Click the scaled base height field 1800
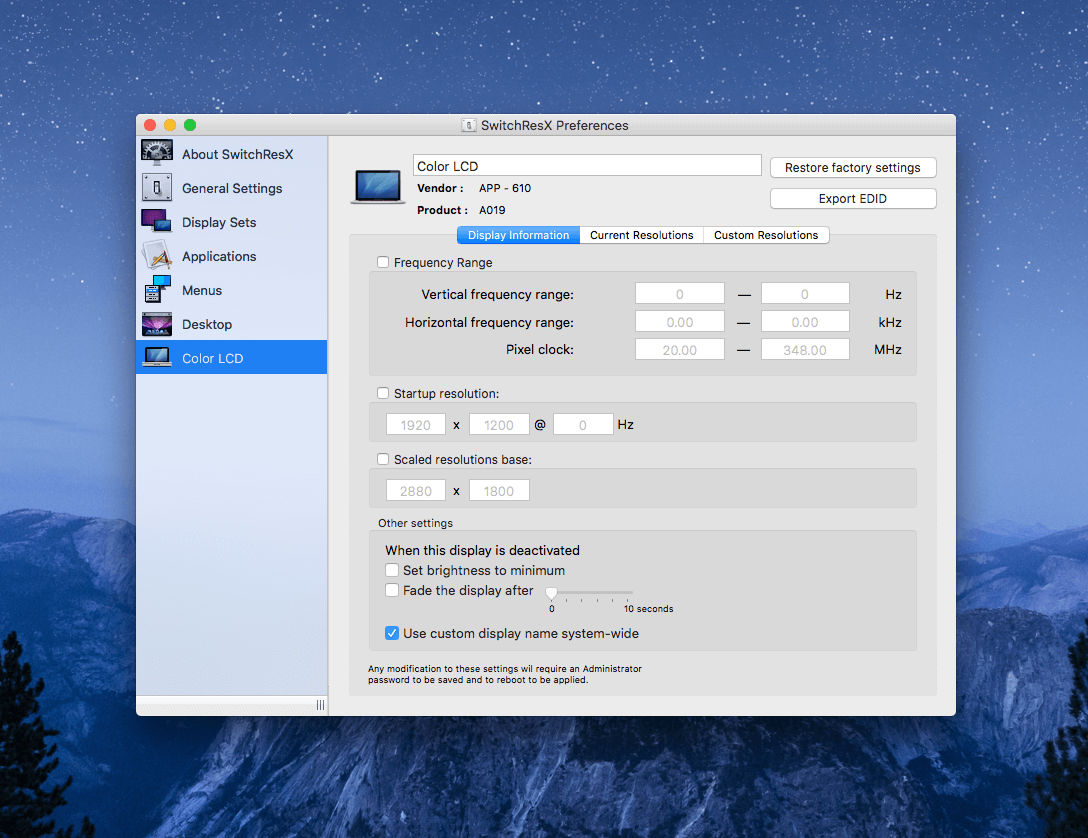The width and height of the screenshot is (1088, 838). click(499, 490)
